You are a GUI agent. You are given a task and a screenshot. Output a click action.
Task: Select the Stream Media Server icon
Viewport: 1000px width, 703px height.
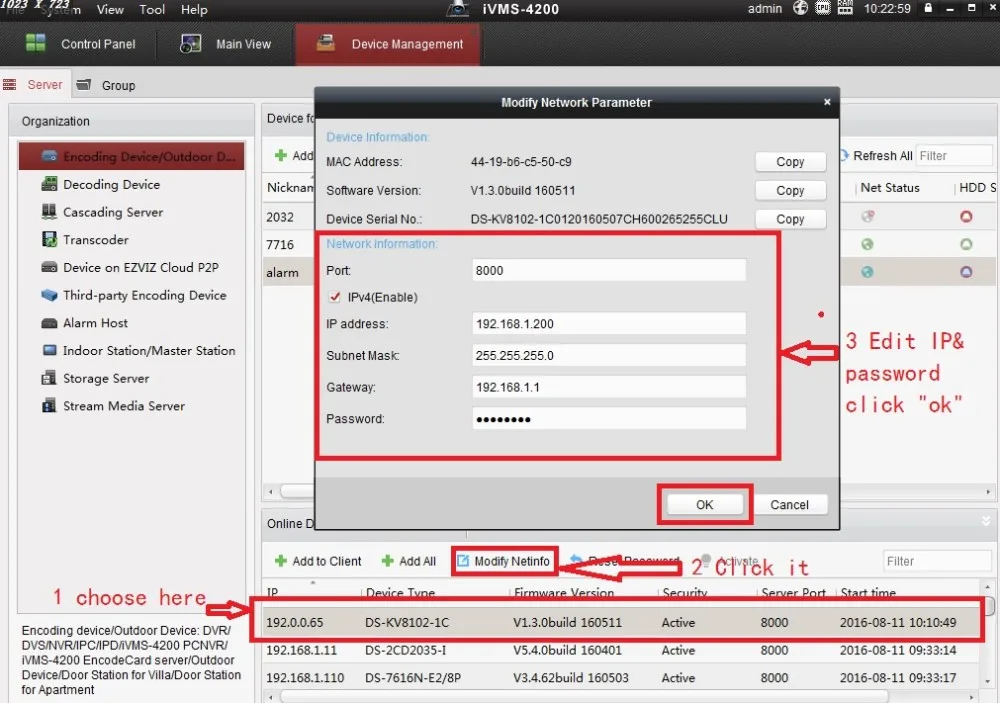(49, 406)
